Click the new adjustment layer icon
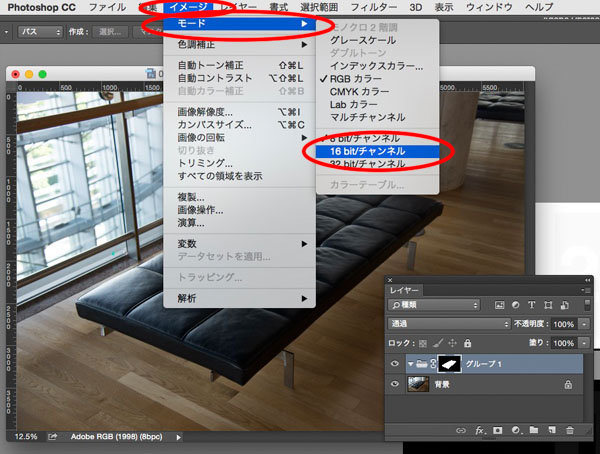Image resolution: width=600 pixels, height=454 pixels. coord(514,430)
